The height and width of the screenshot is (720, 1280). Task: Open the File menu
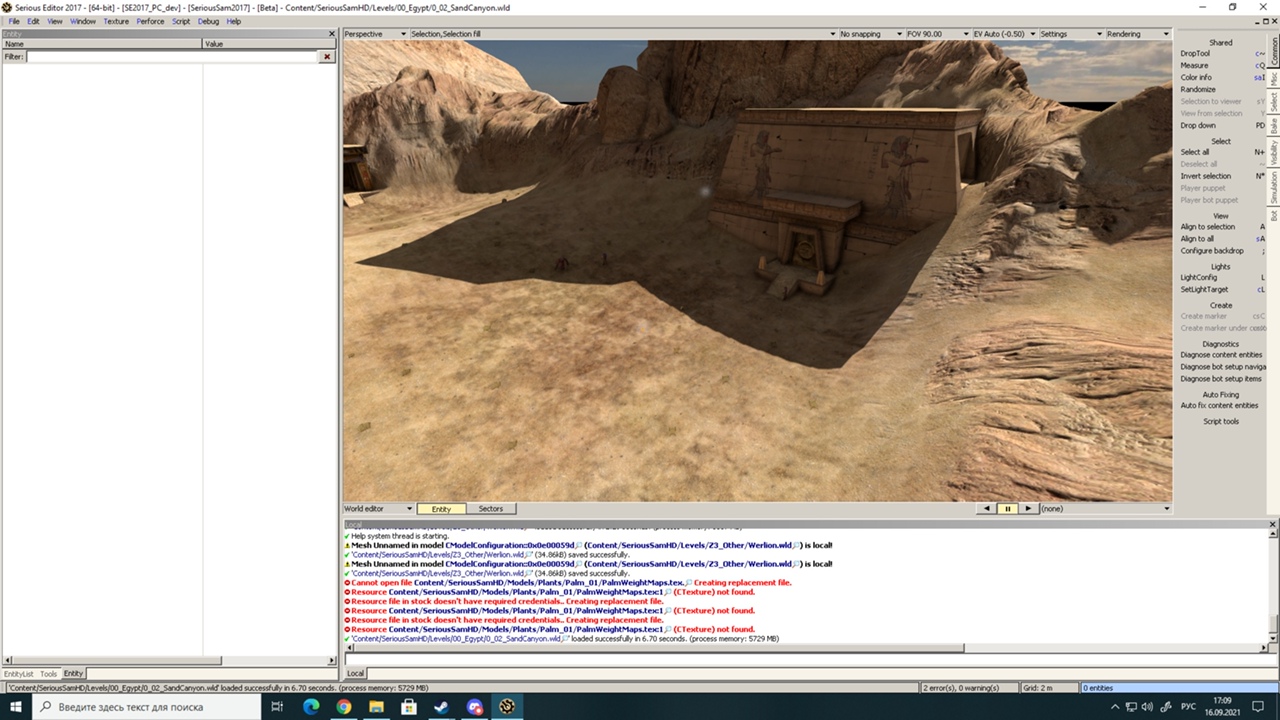coord(14,21)
